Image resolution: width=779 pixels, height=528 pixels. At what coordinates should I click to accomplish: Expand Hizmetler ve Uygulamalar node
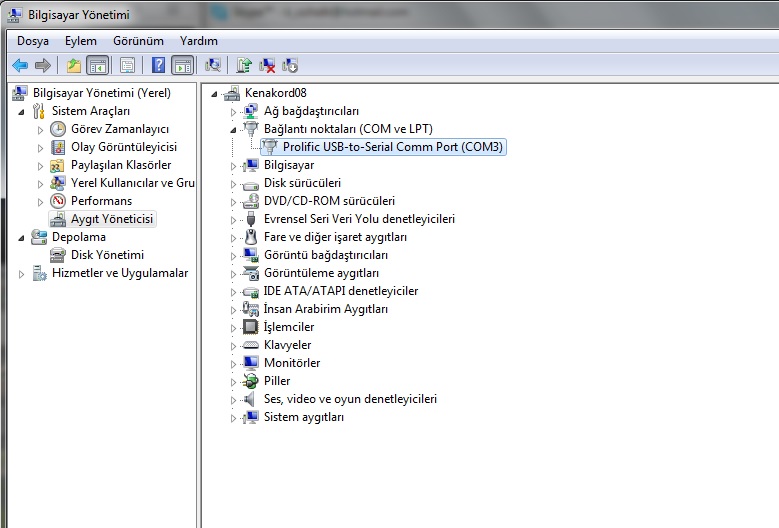(21, 274)
